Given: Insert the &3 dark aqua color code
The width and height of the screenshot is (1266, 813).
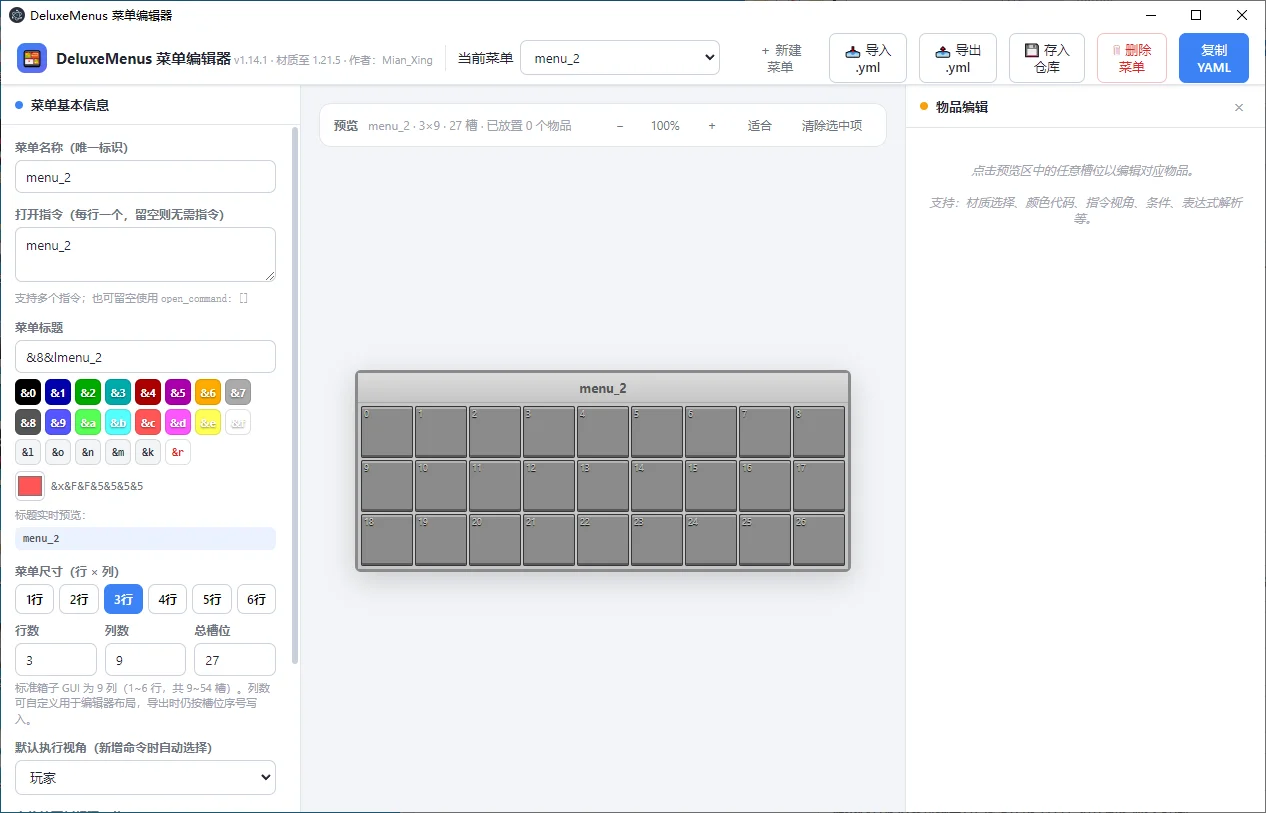Looking at the screenshot, I should [x=118, y=392].
